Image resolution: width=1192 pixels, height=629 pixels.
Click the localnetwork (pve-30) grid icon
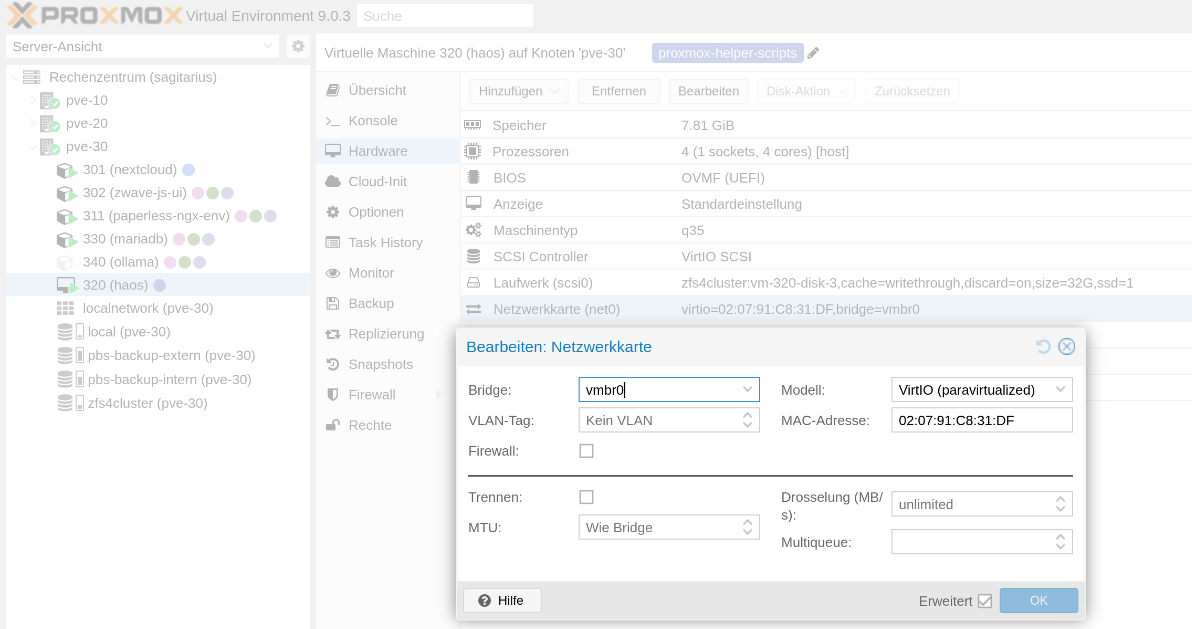click(x=65, y=308)
